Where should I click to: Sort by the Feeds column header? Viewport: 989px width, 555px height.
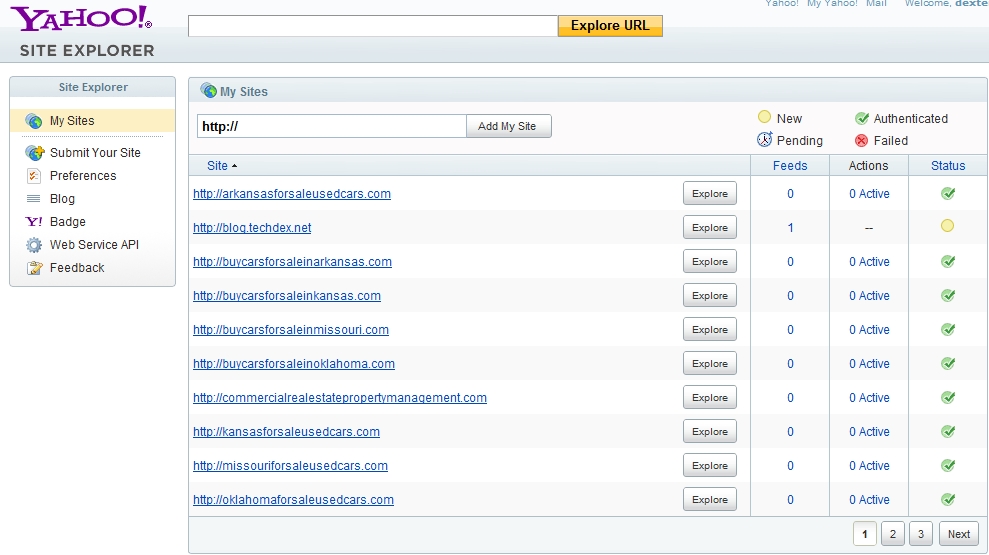pyautogui.click(x=790, y=166)
